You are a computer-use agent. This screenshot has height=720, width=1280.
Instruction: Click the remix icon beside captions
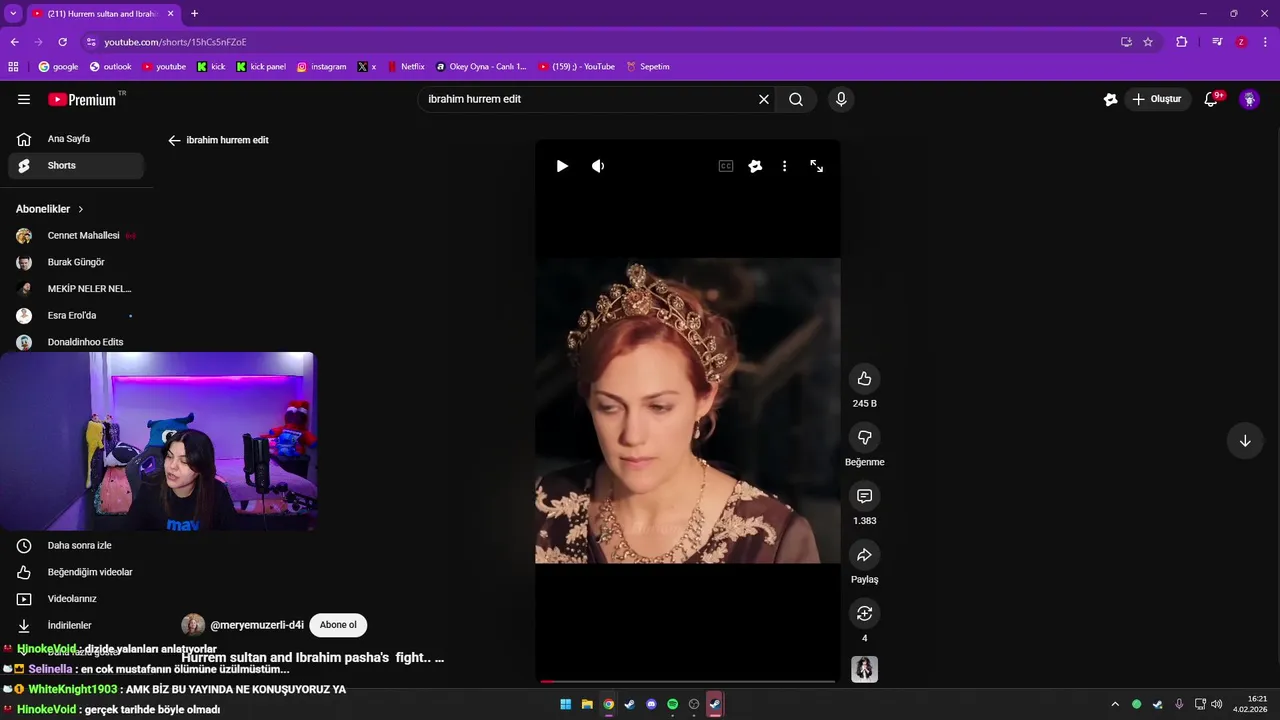[x=755, y=166]
